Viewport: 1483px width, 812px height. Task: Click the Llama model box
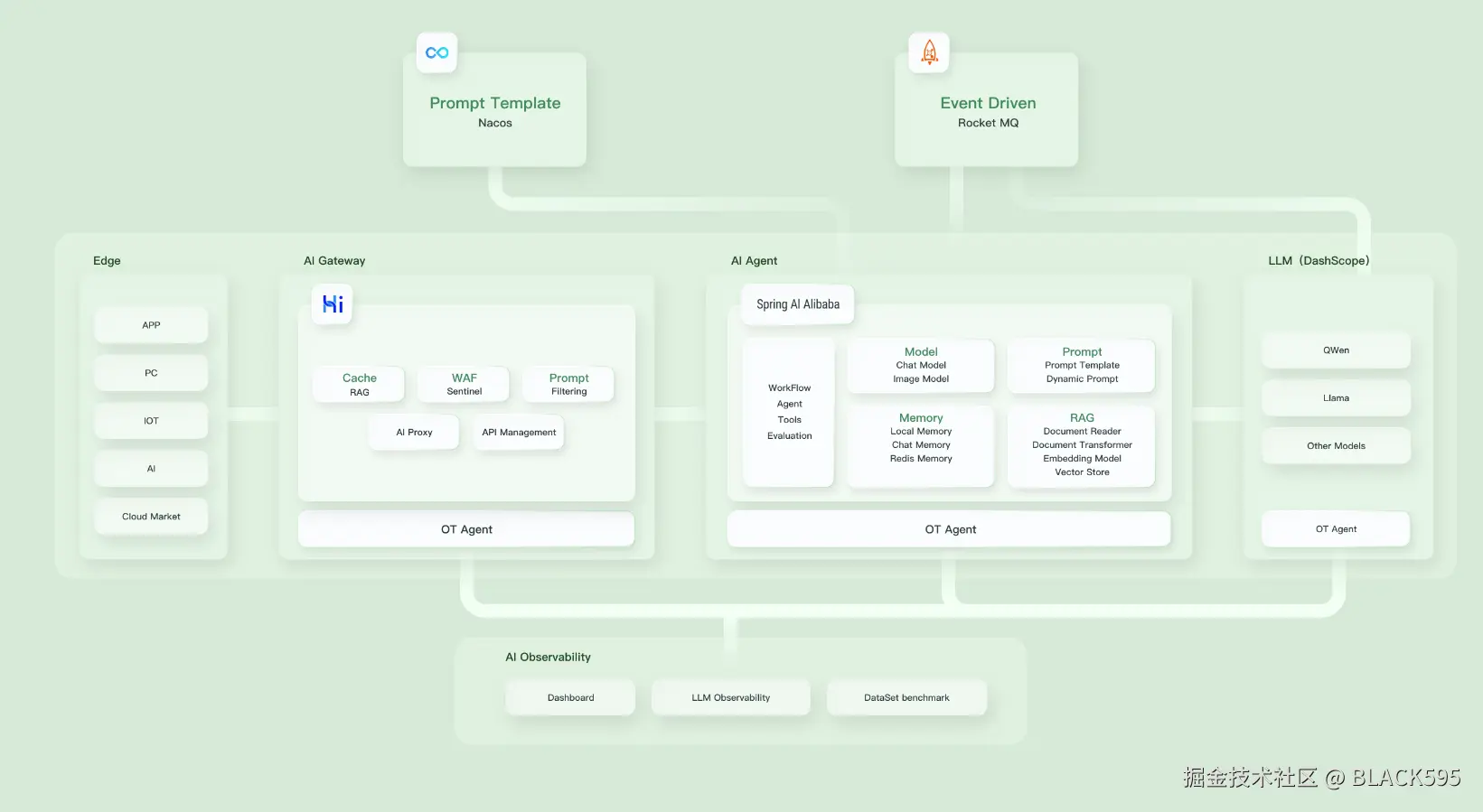[1336, 398]
